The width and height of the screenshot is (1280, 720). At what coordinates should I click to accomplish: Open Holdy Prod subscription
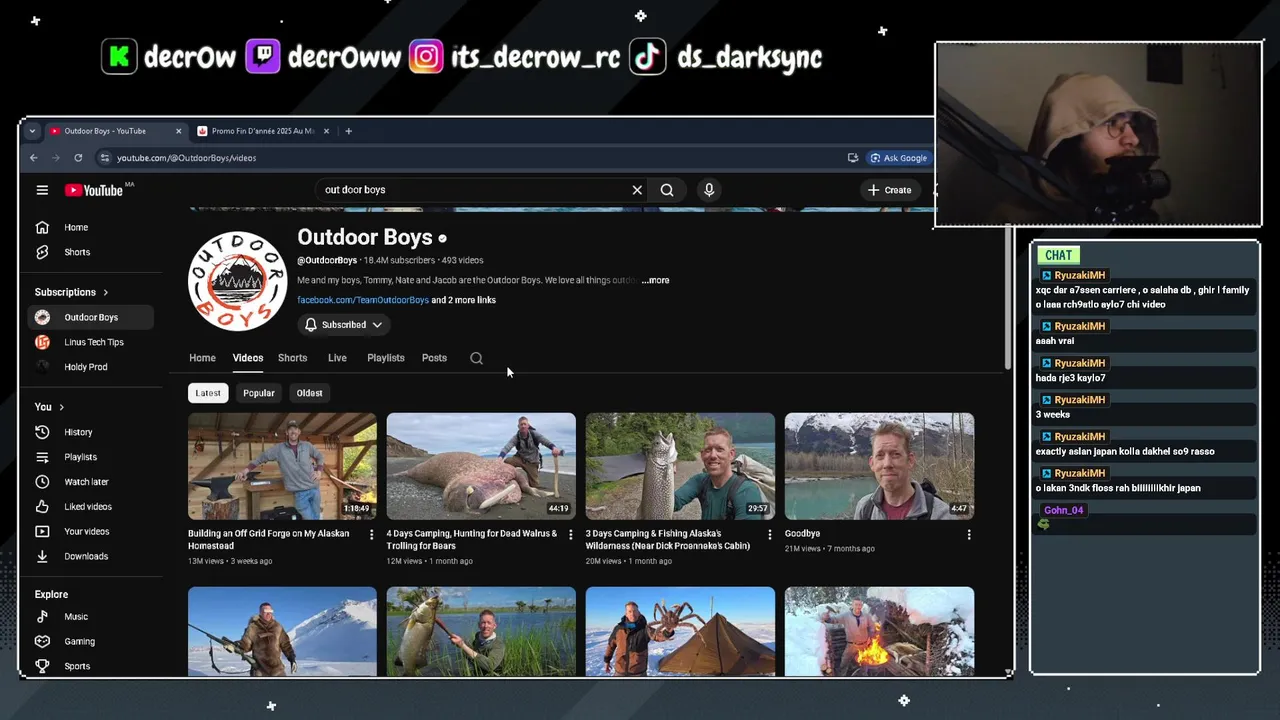[90, 367]
